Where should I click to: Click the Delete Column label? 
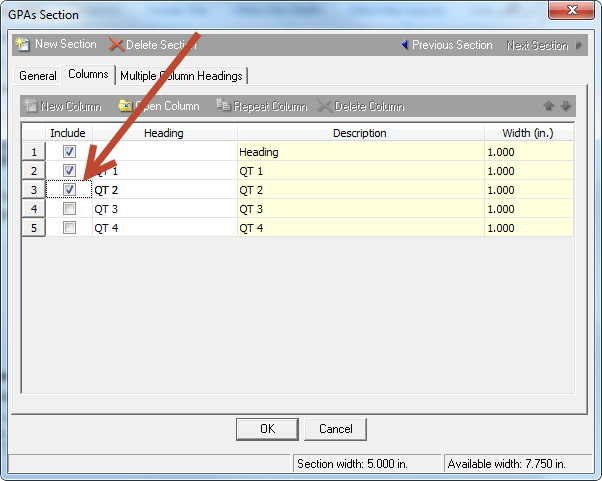click(369, 106)
